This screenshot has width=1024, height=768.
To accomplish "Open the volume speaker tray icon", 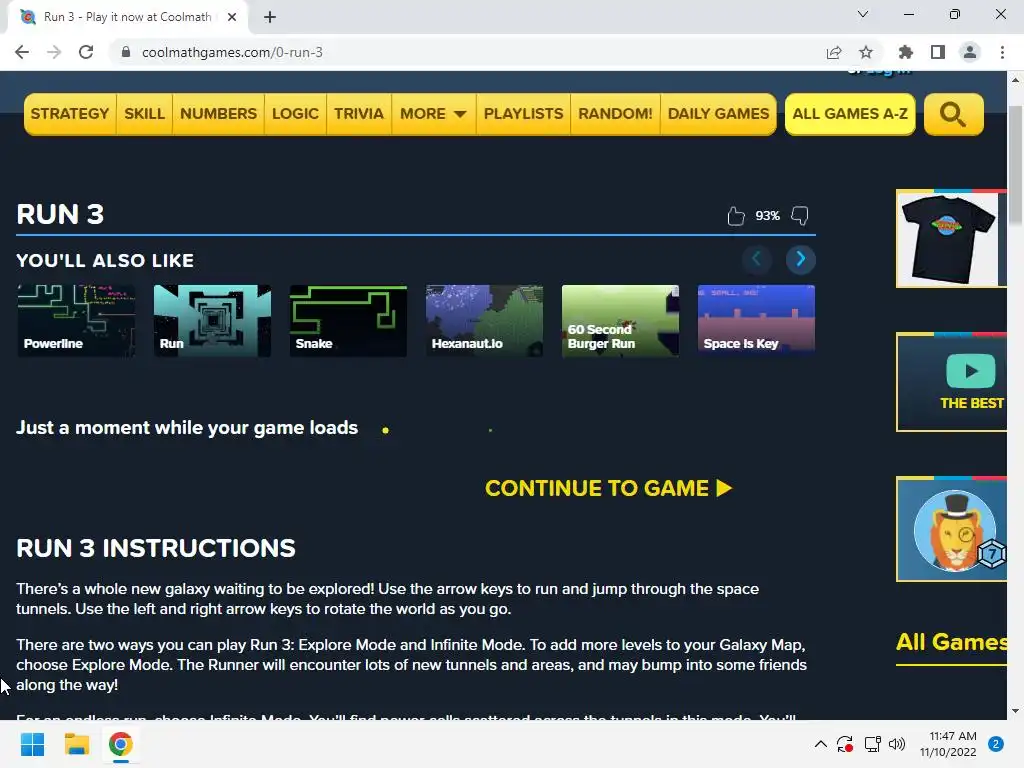I will tap(897, 744).
